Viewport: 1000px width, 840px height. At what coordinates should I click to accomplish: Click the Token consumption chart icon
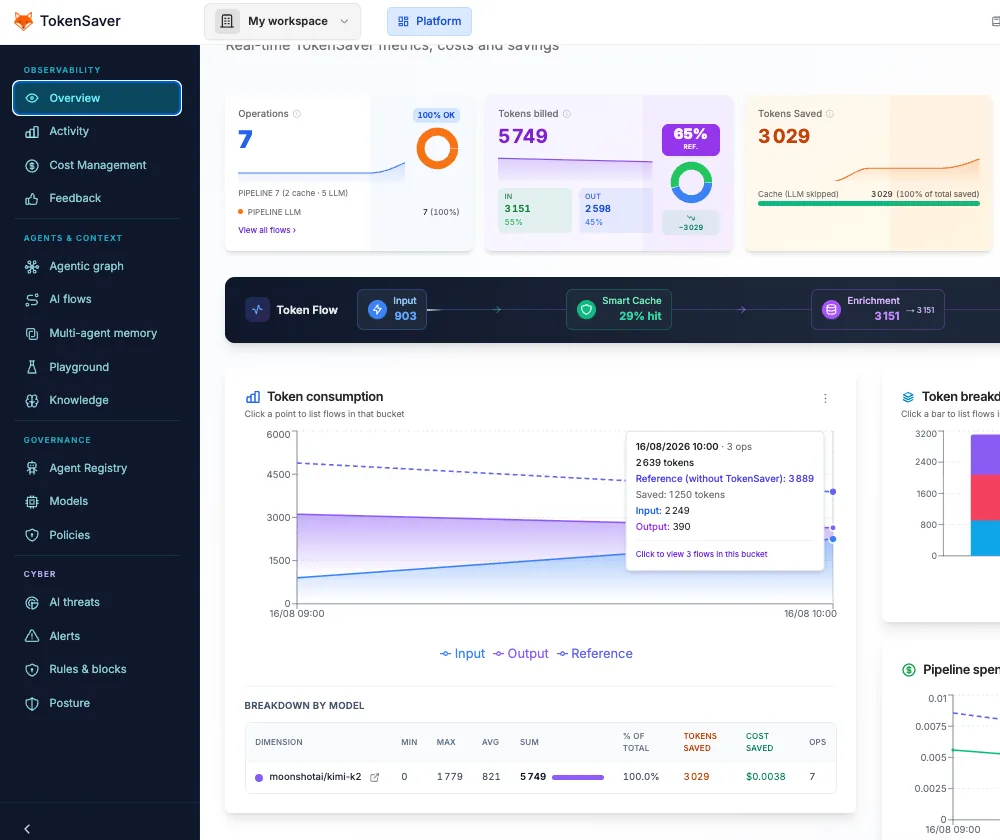point(253,397)
